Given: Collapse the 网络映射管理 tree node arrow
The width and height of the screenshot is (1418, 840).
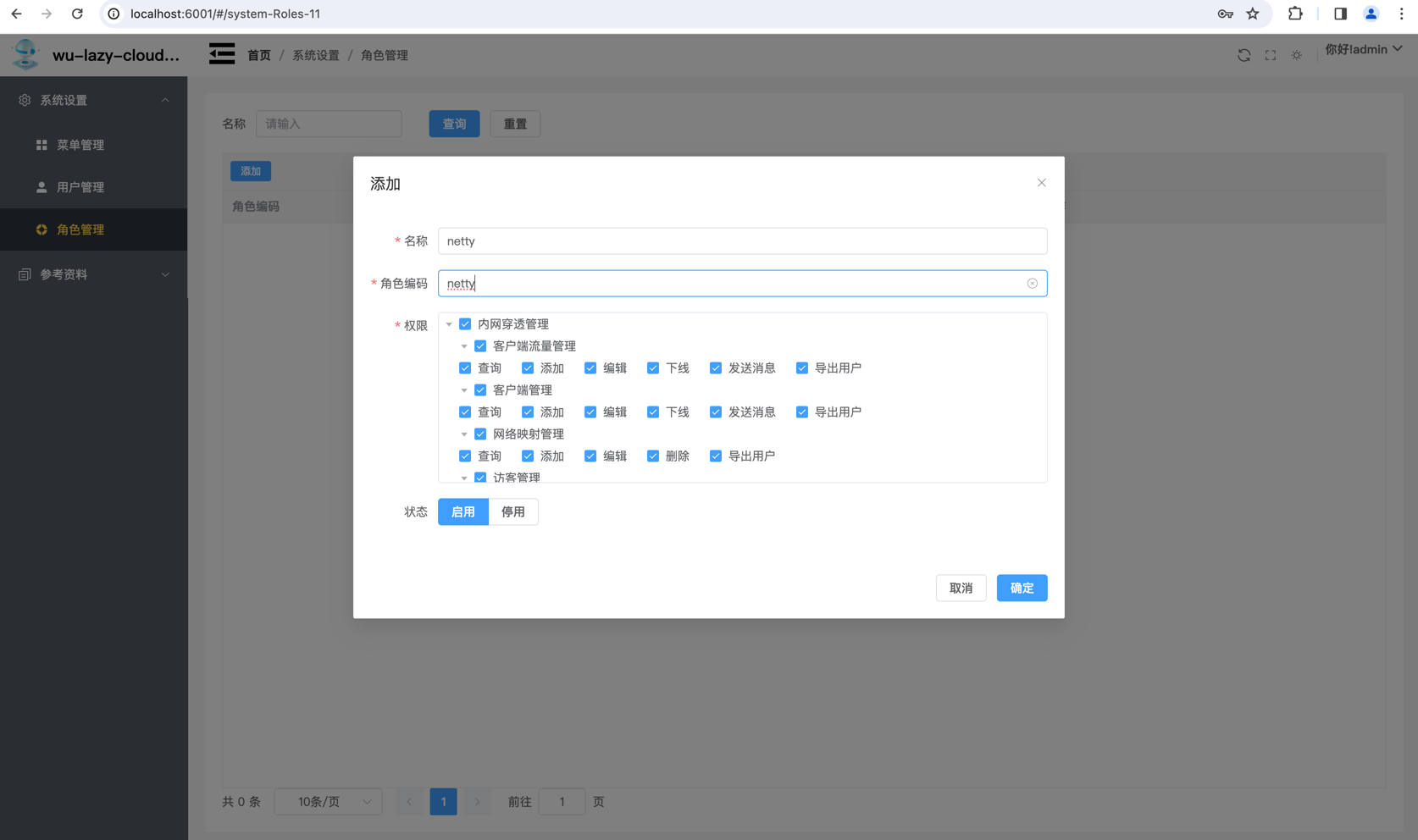Looking at the screenshot, I should (x=464, y=434).
